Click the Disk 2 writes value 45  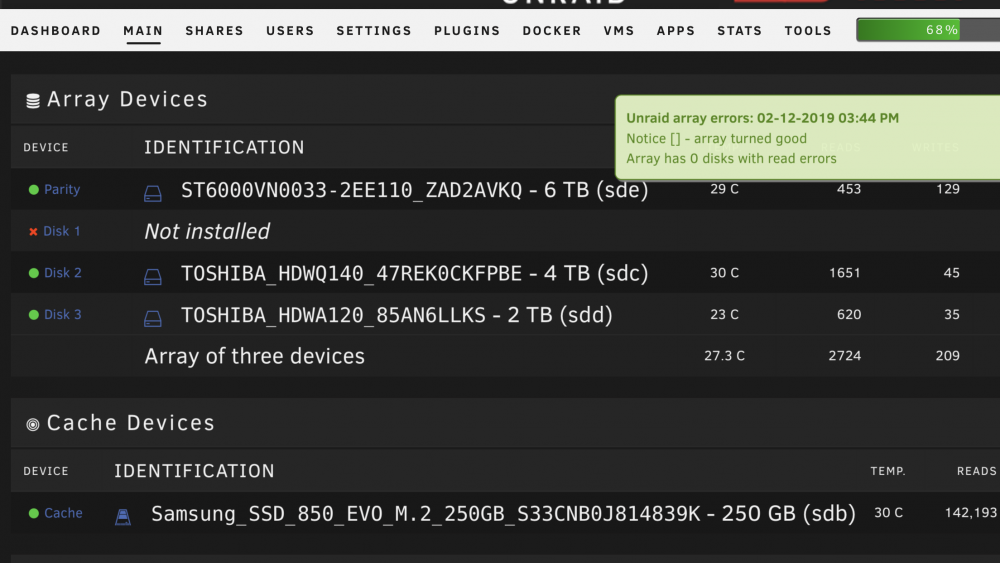[x=952, y=273]
